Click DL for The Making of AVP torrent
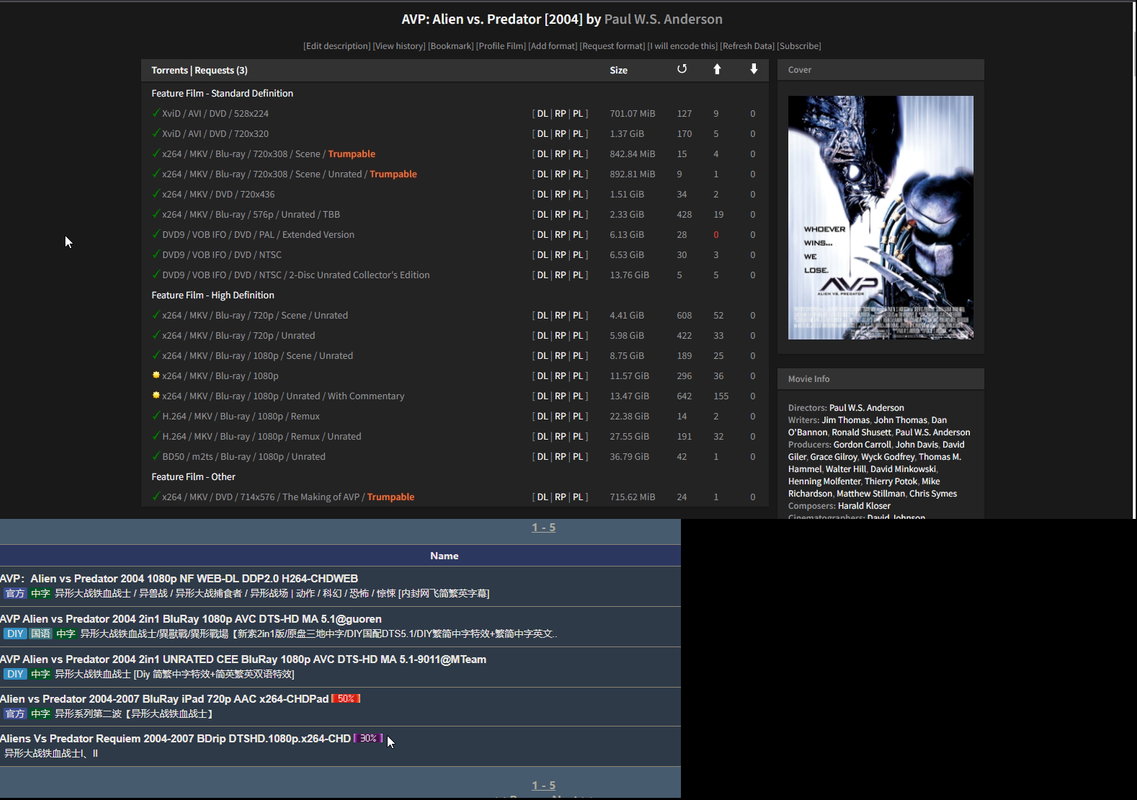This screenshot has width=1137, height=800. [542, 497]
